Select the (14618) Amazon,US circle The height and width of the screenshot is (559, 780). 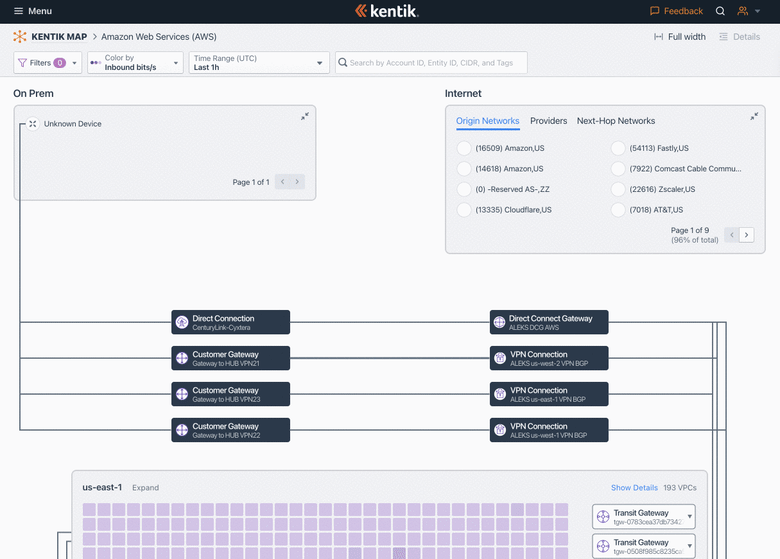464,169
